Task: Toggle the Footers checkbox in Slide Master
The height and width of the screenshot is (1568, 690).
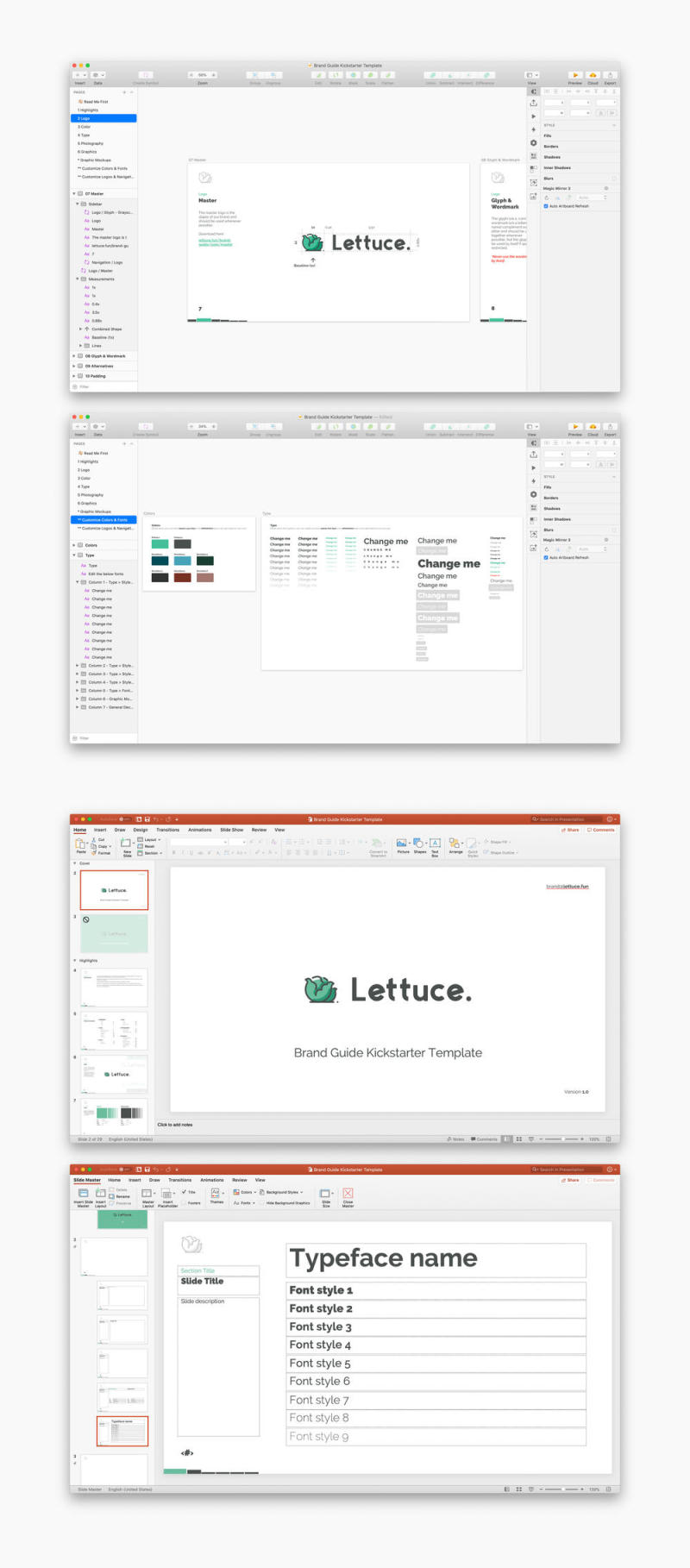Action: tap(184, 1202)
